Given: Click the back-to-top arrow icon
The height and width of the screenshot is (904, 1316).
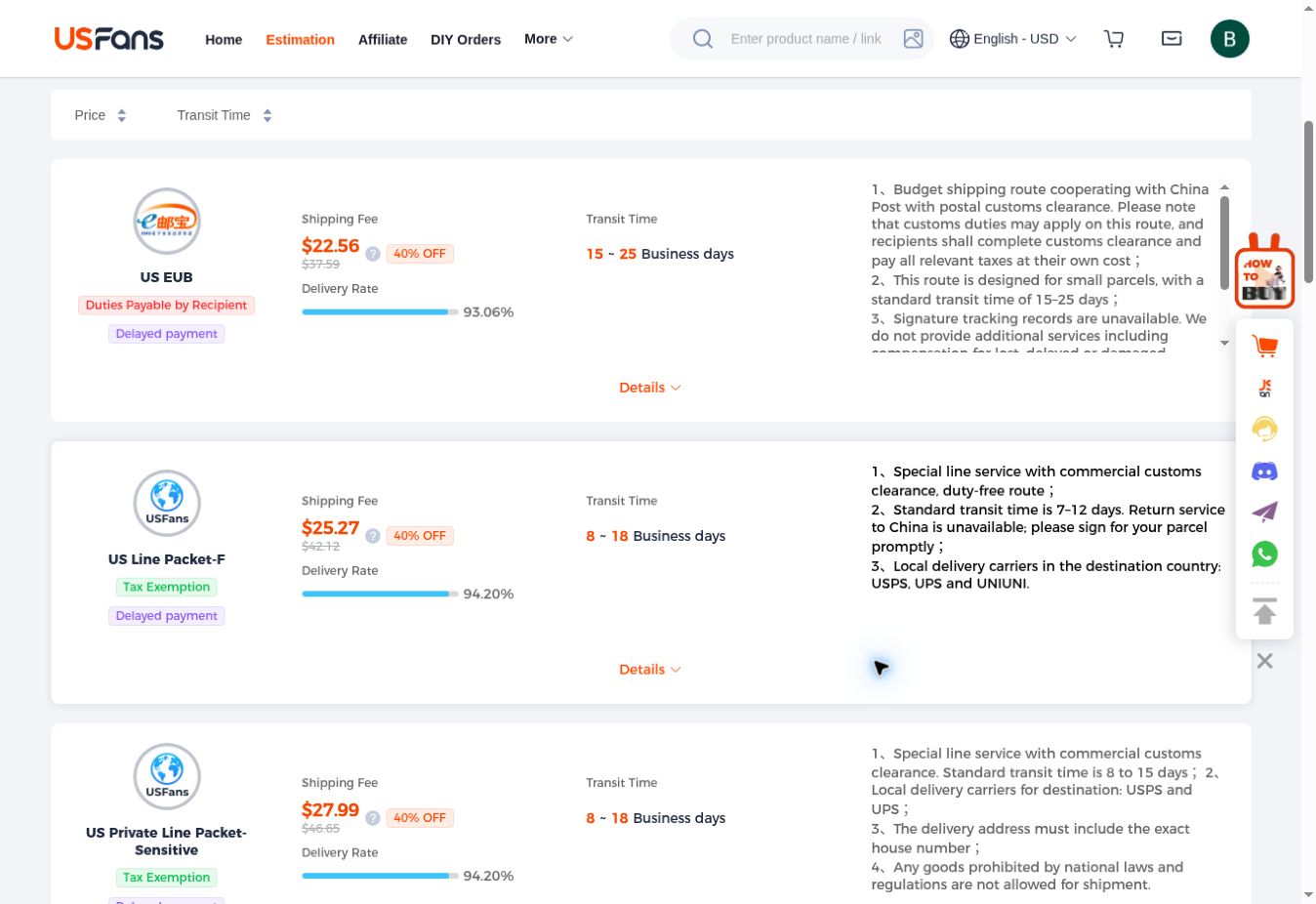Looking at the screenshot, I should (1265, 611).
